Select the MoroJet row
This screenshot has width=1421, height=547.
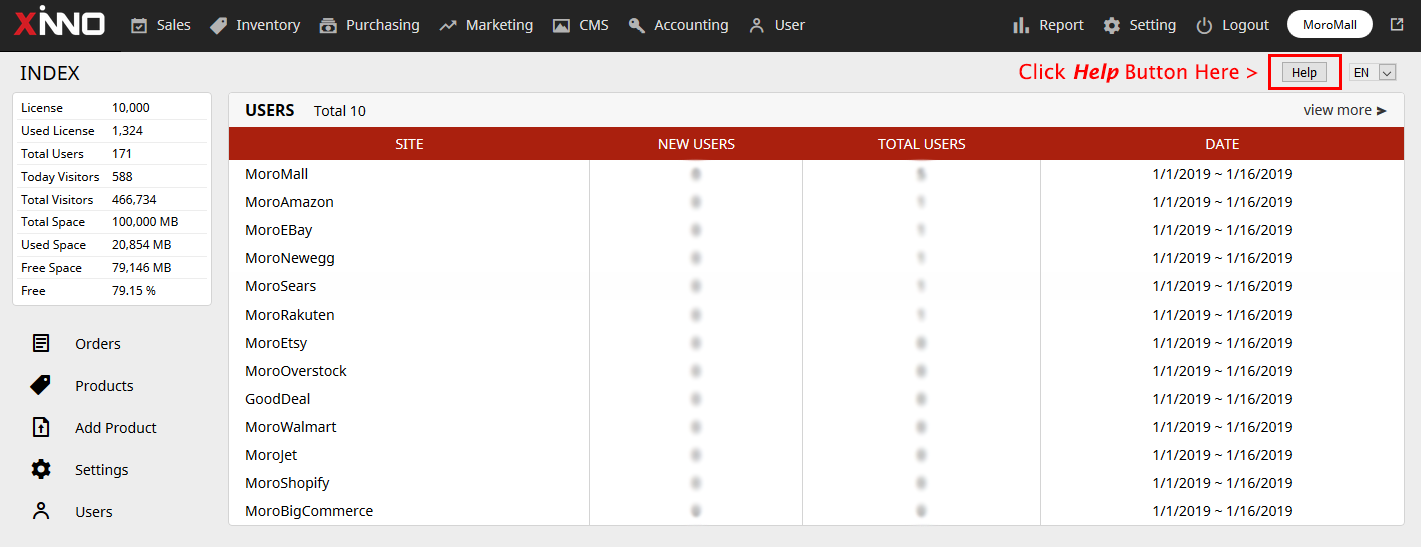coord(816,455)
